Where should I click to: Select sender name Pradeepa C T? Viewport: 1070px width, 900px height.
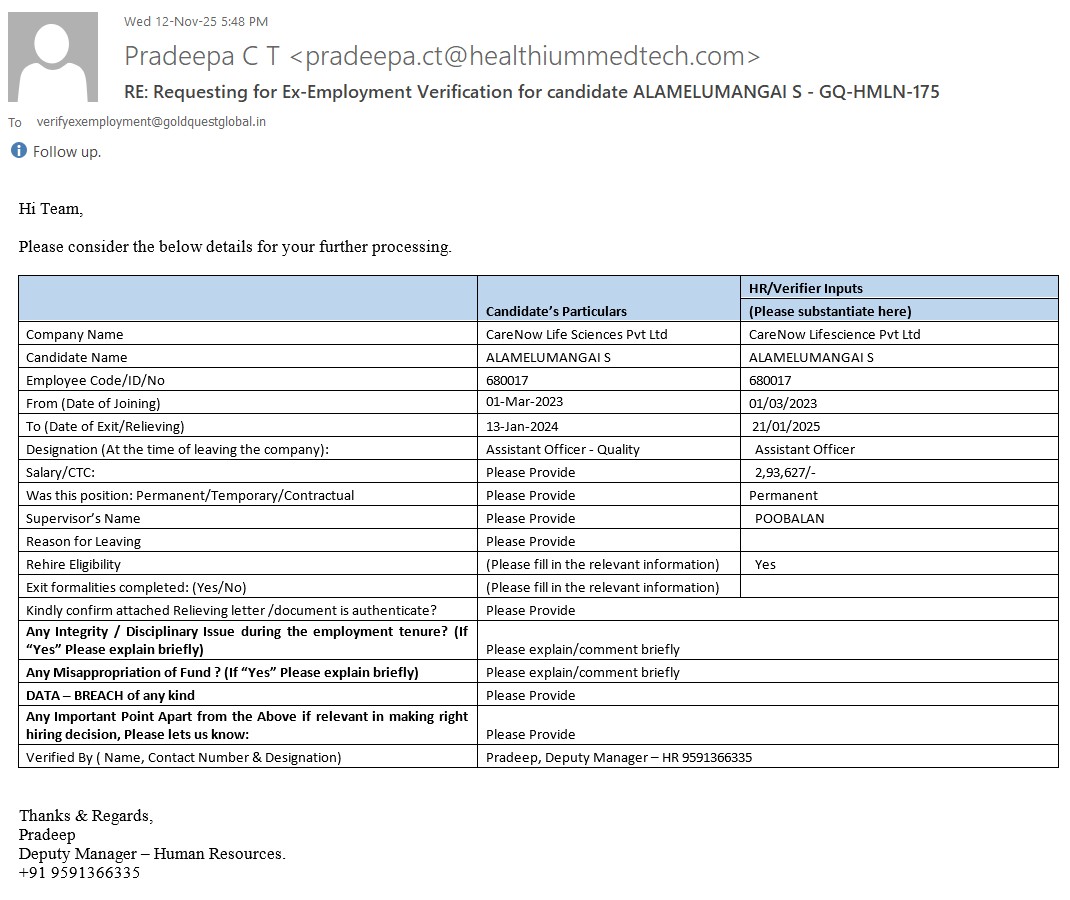(202, 56)
